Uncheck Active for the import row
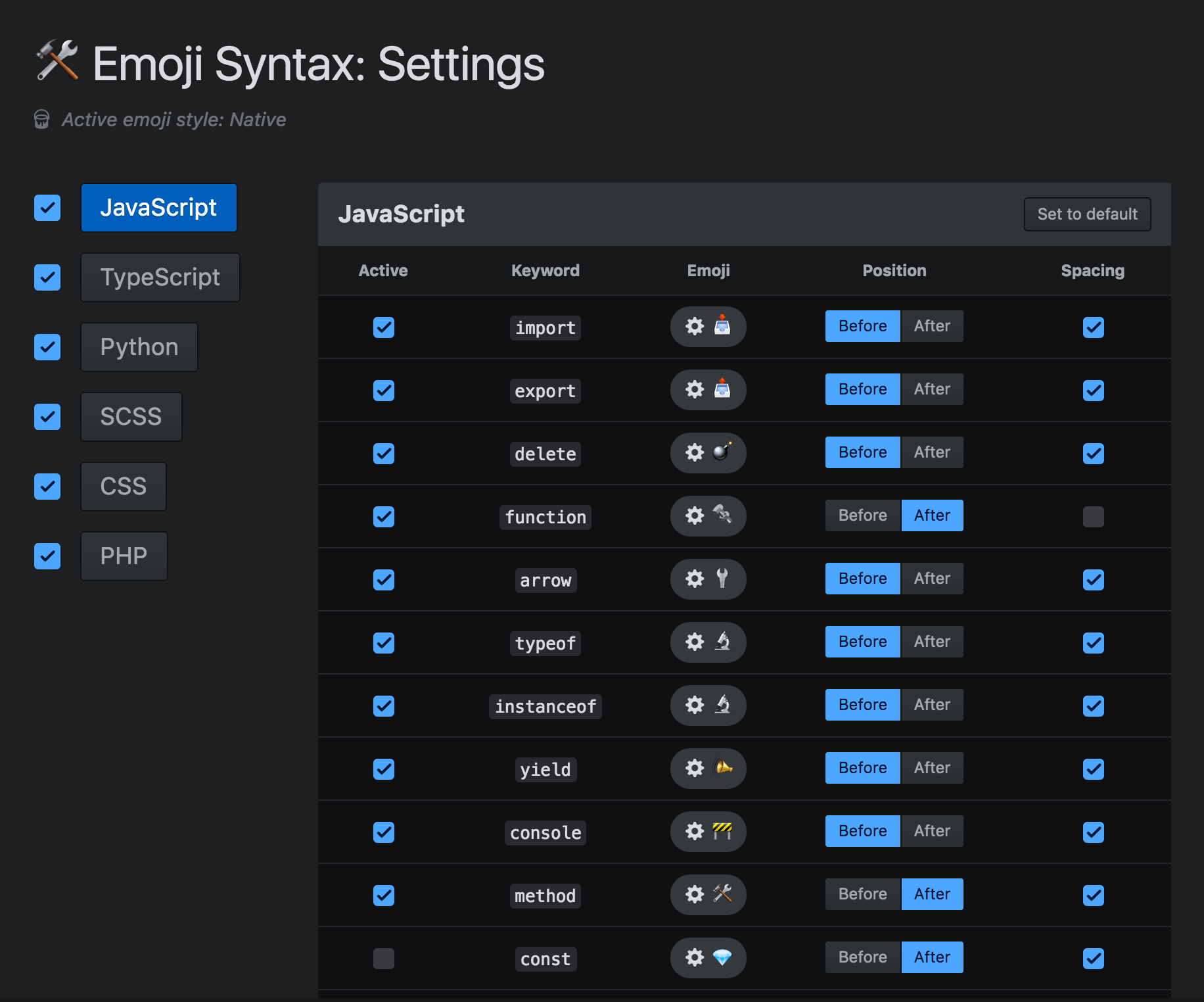 384,327
